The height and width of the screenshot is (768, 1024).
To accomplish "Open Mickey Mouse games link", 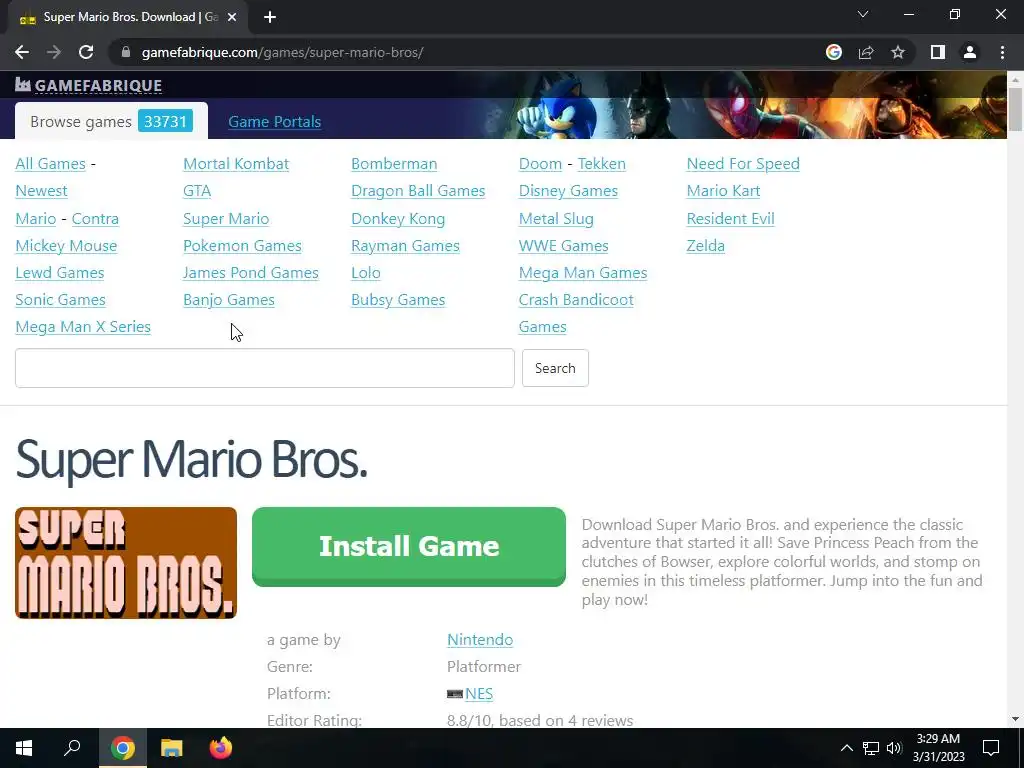I will pos(66,246).
